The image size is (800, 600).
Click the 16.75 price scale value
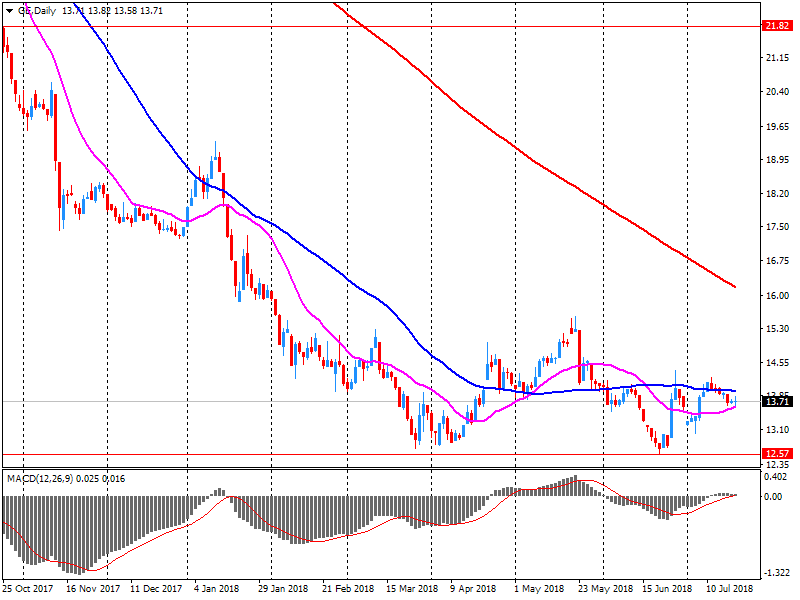click(x=778, y=261)
